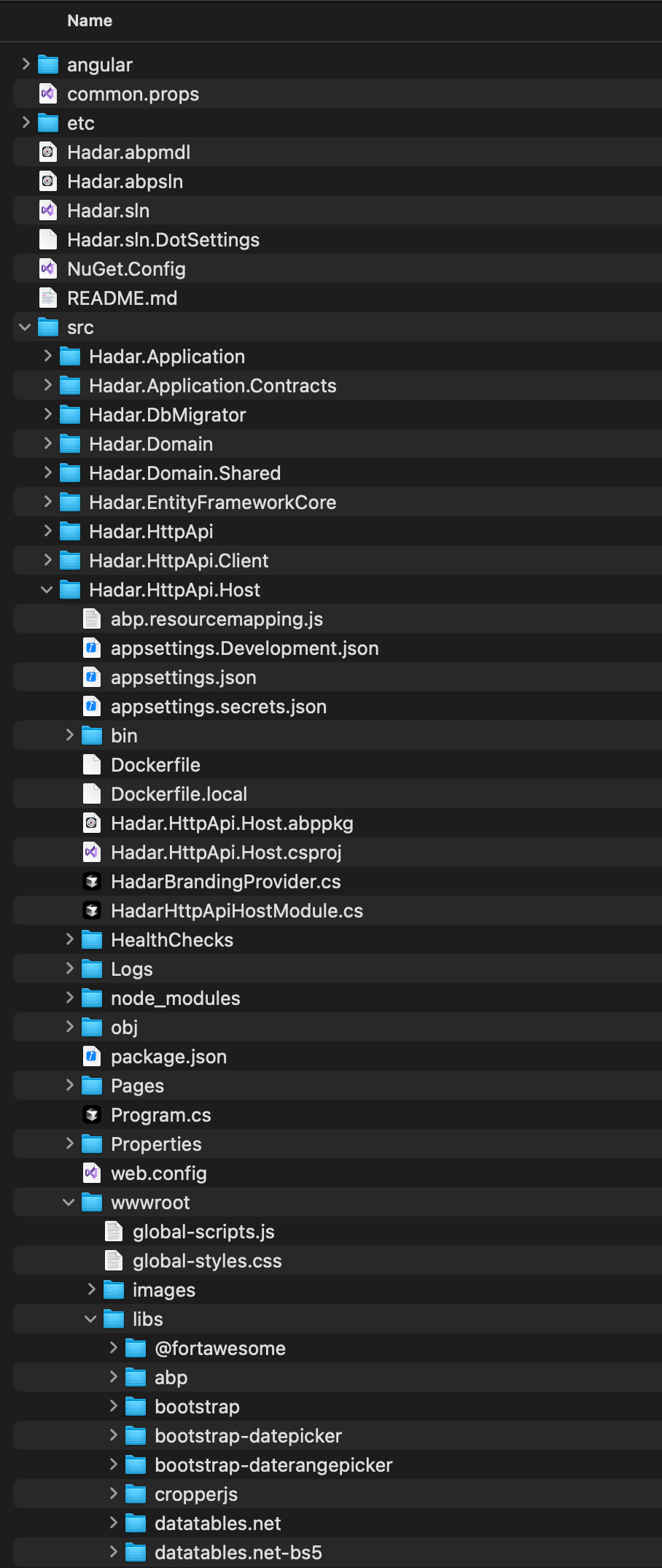Collapse the libs folder chevron
This screenshot has width=662, height=1568.
91,1319
